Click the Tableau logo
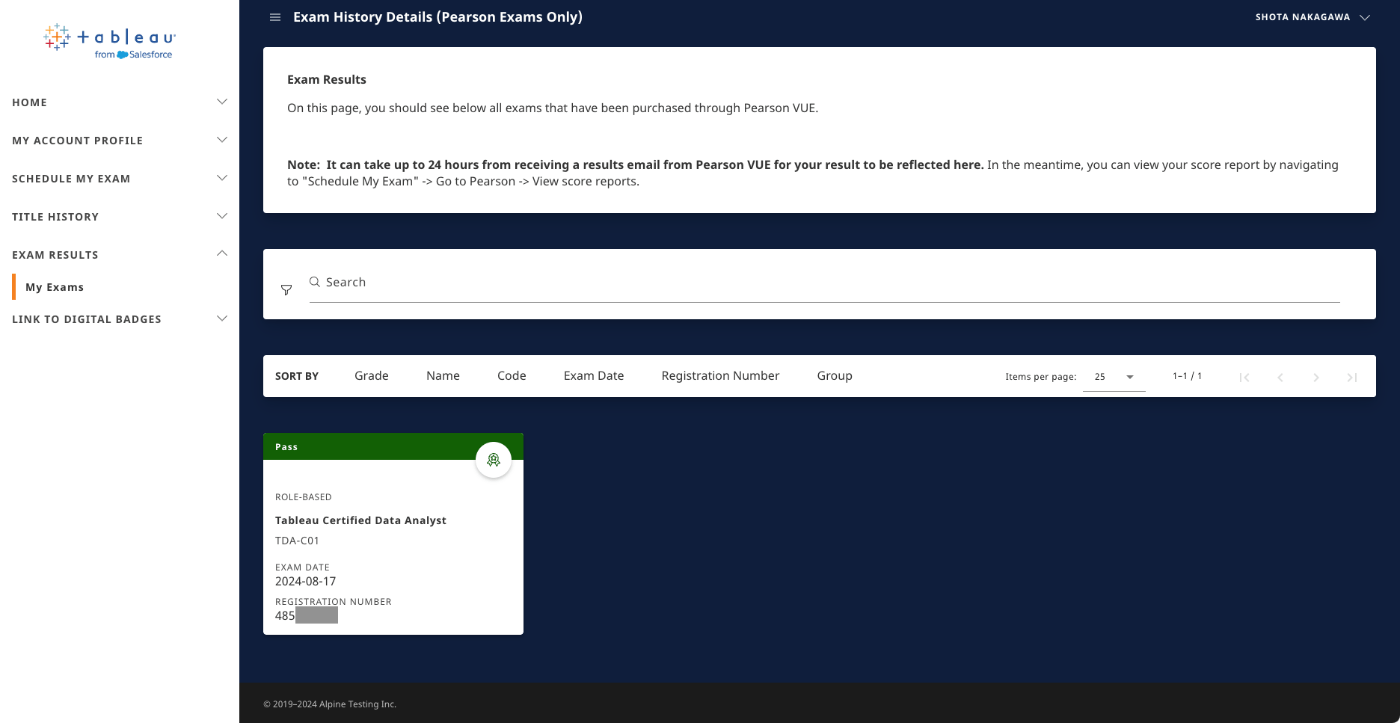Screen dimensions: 1400x723 (x=110, y=41)
